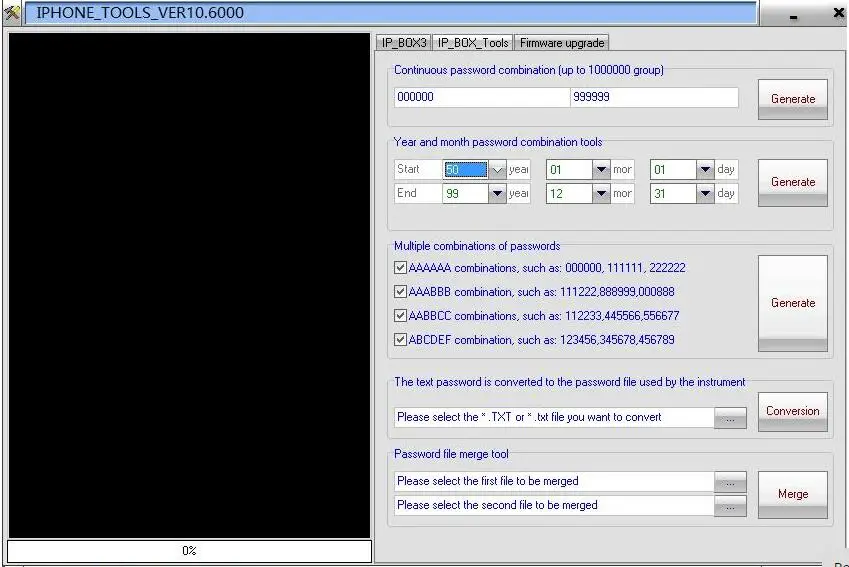Generate multiple combinations of passwords
The image size is (849, 567).
coord(793,303)
